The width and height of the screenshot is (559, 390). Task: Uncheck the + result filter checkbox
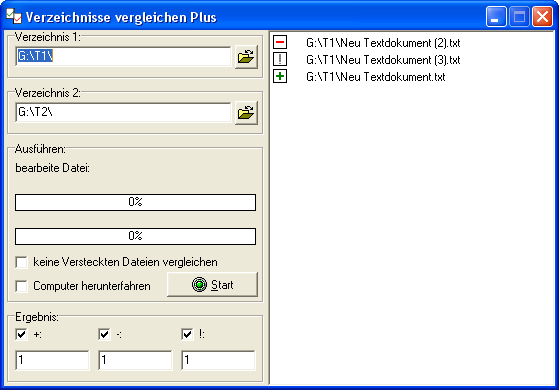[x=21, y=334]
